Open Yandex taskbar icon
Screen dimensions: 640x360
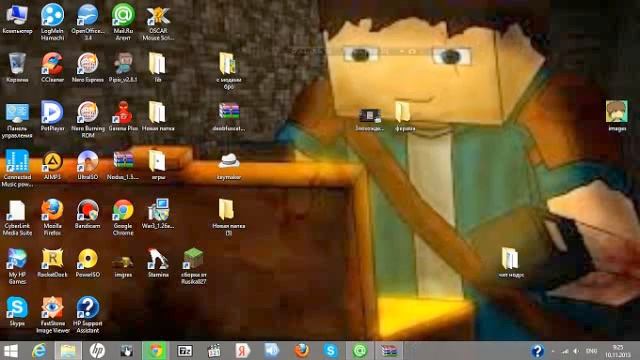[242, 351]
